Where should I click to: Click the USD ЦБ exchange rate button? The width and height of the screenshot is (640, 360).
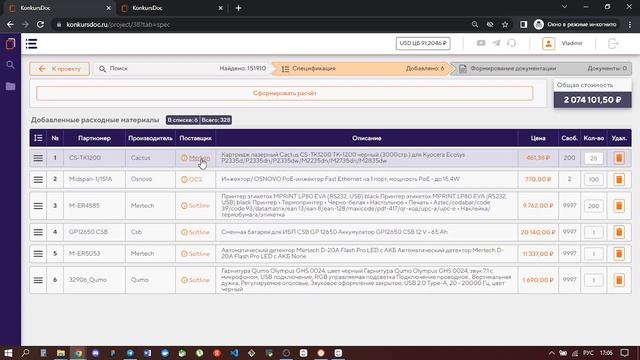423,43
